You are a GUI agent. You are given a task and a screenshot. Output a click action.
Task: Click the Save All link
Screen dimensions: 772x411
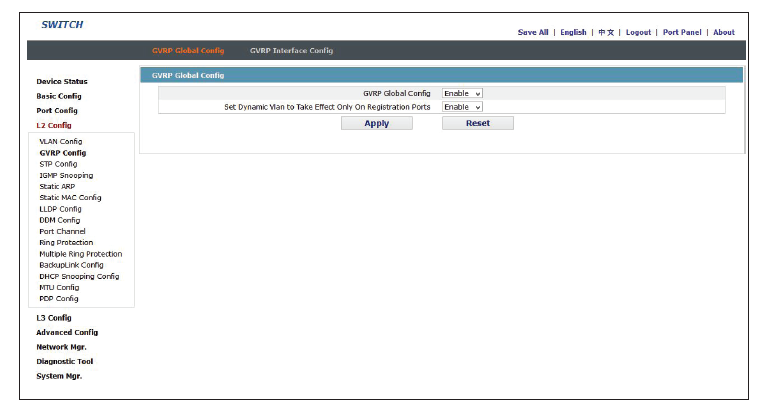533,32
